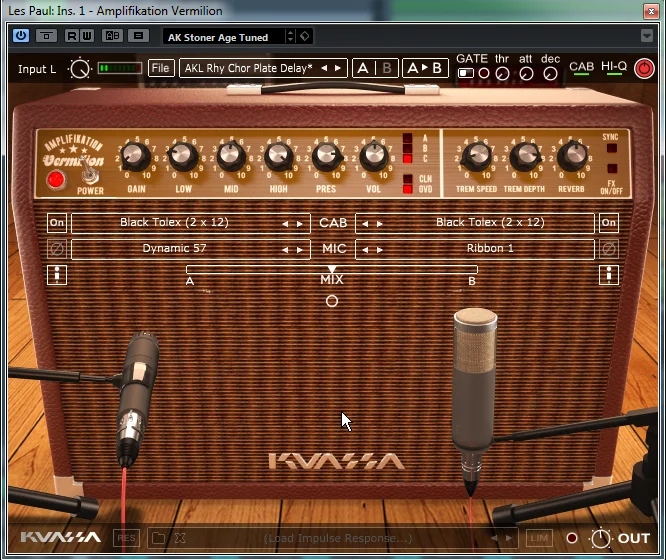
Task: Click the PRES knob
Action: coord(326,157)
